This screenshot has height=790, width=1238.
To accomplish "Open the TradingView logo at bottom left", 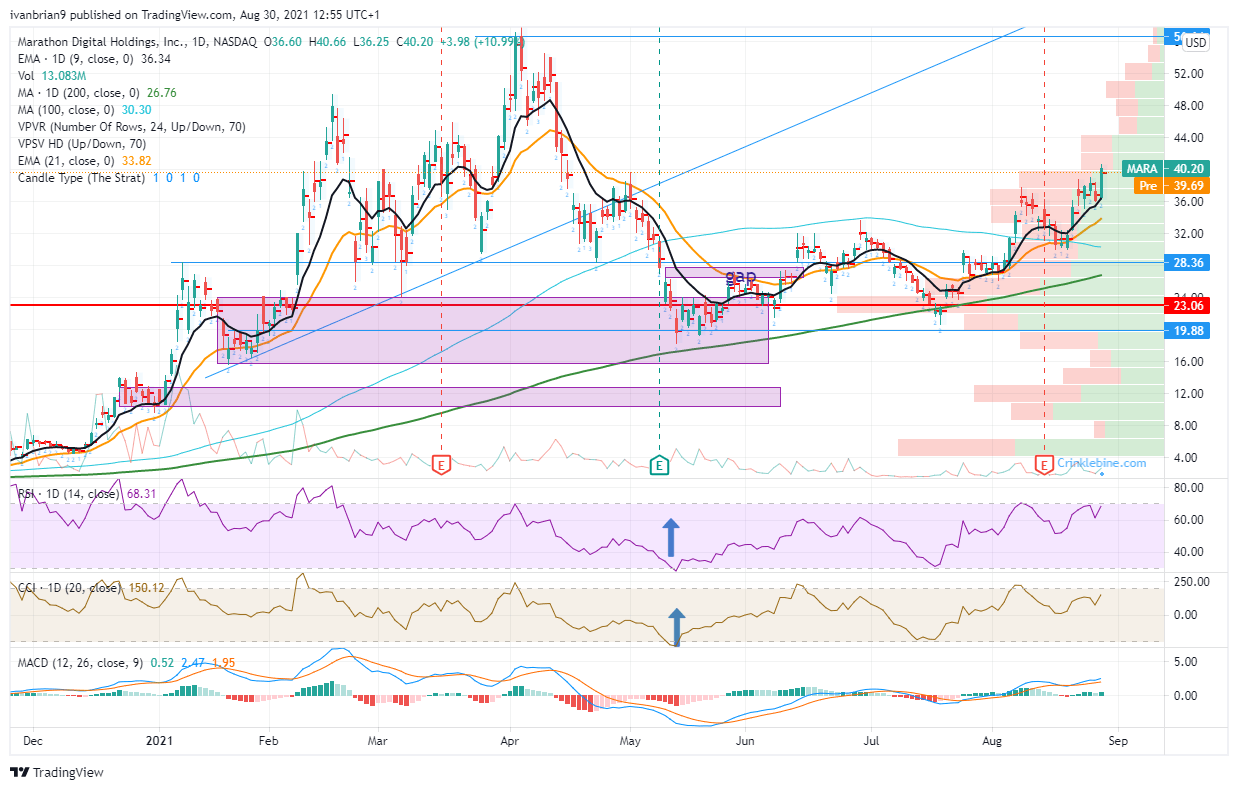I will [x=56, y=772].
